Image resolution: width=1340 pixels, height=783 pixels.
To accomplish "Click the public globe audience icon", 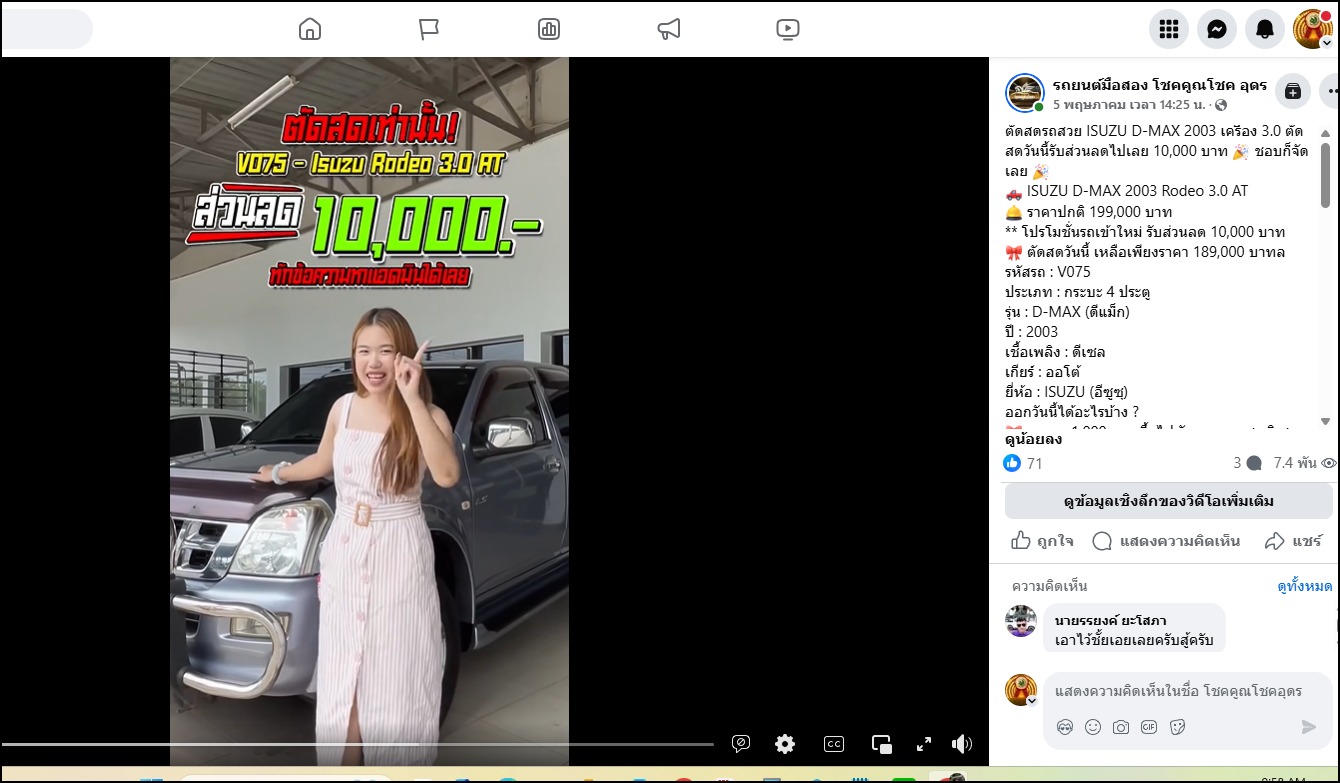I will click(x=1220, y=105).
